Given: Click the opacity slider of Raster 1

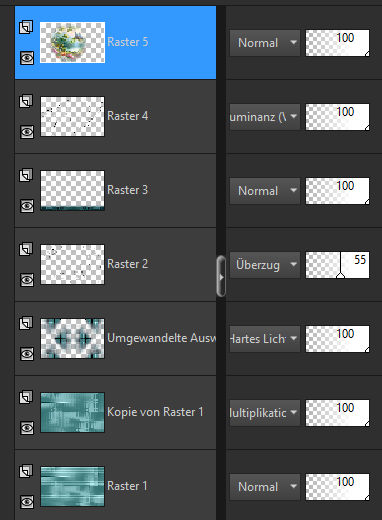Looking at the screenshot, I should 337,487.
